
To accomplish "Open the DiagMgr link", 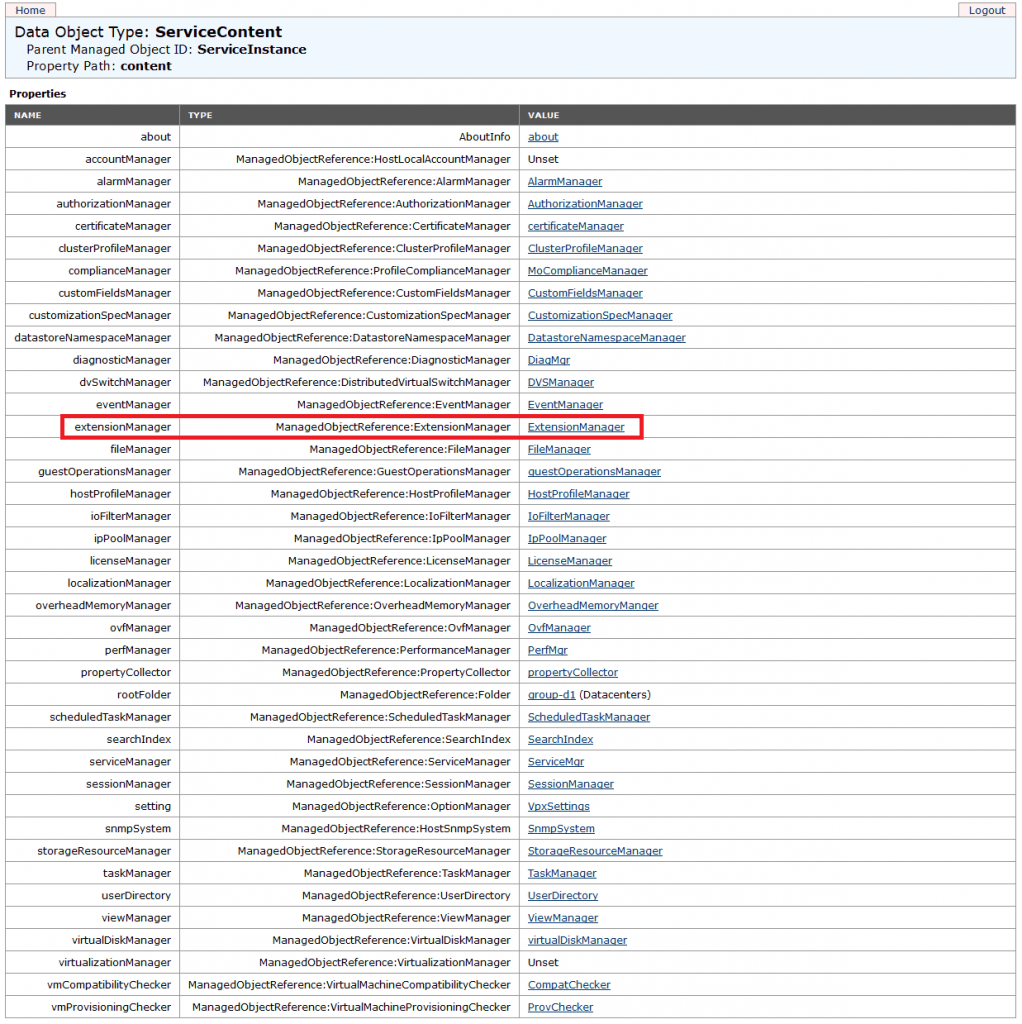I will pos(548,360).
